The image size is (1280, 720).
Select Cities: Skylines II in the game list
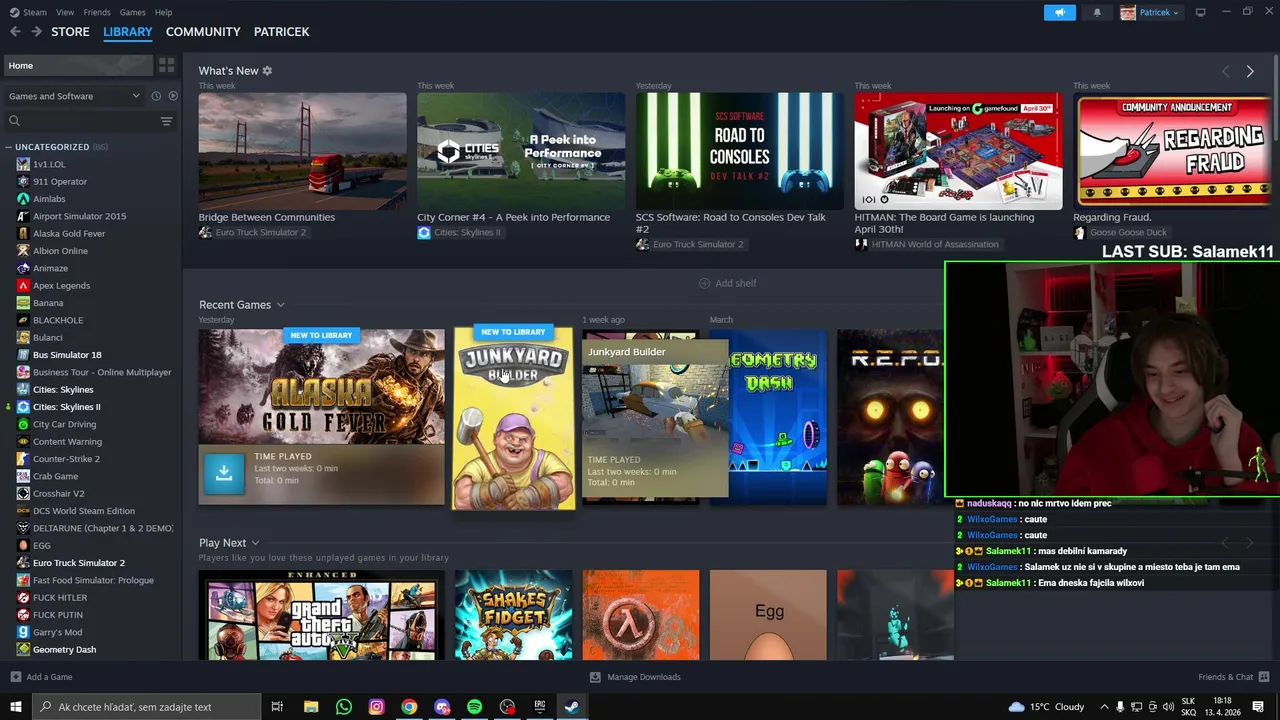click(x=66, y=407)
